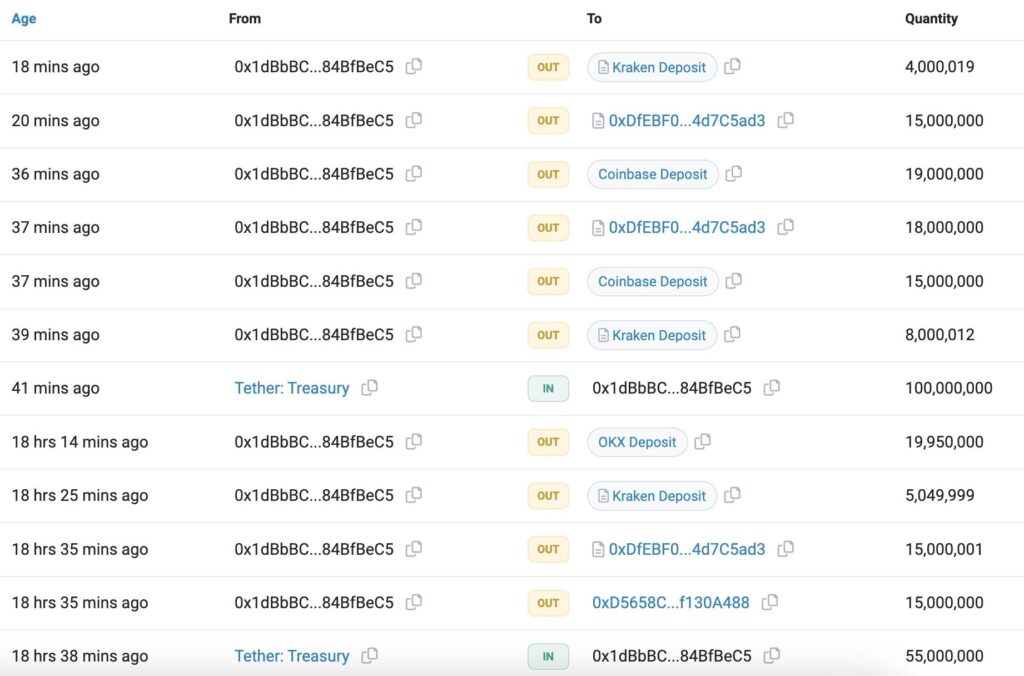
Task: Copy the From address in the 18 mins ago row
Action: click(x=413, y=66)
